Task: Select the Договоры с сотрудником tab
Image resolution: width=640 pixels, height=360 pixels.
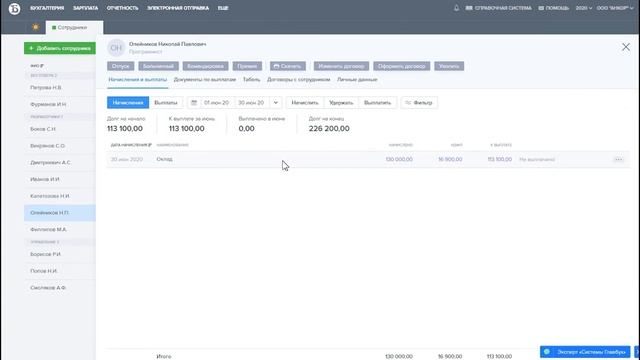Action: tap(298, 80)
